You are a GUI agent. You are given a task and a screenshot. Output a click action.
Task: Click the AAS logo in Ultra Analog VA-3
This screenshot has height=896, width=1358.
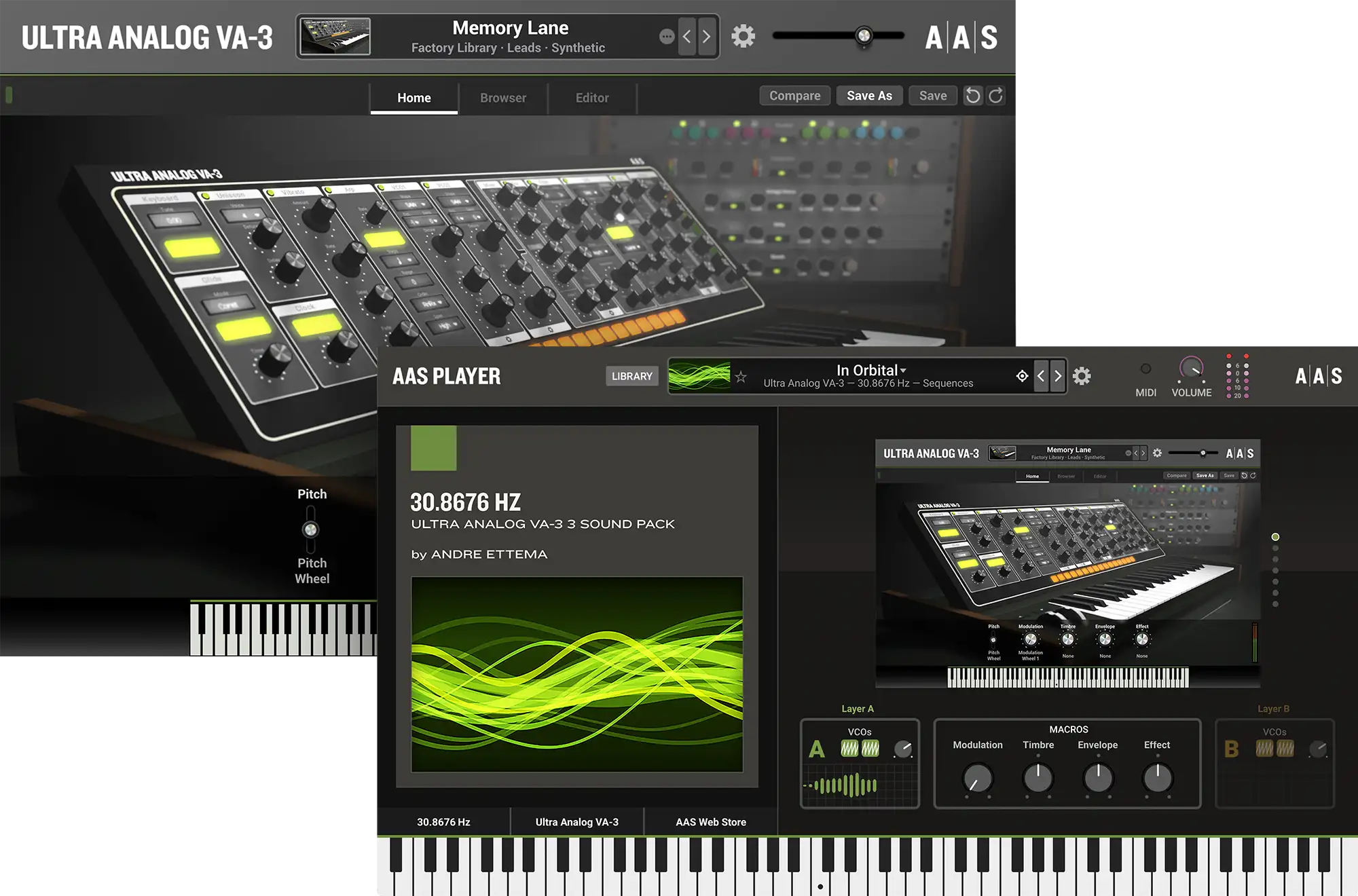pos(961,37)
